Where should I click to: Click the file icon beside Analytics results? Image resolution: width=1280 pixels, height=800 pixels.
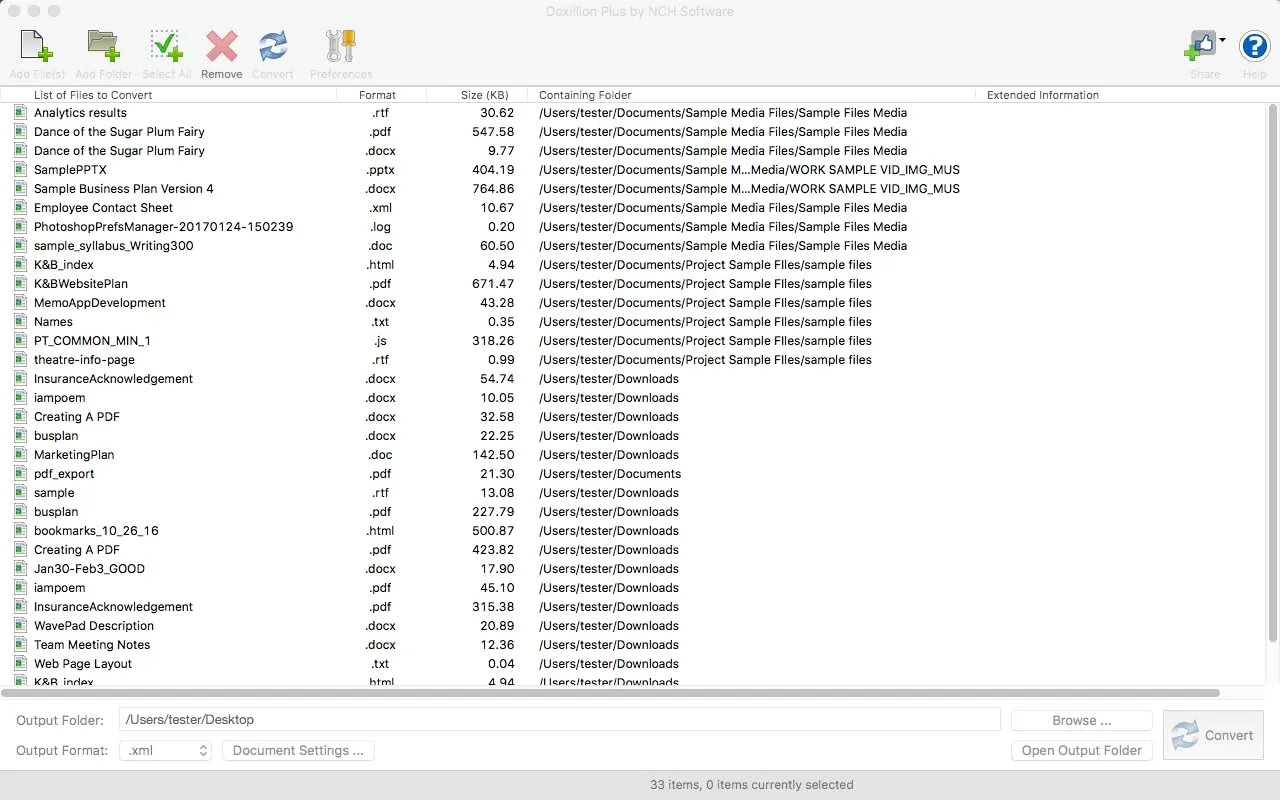point(20,113)
